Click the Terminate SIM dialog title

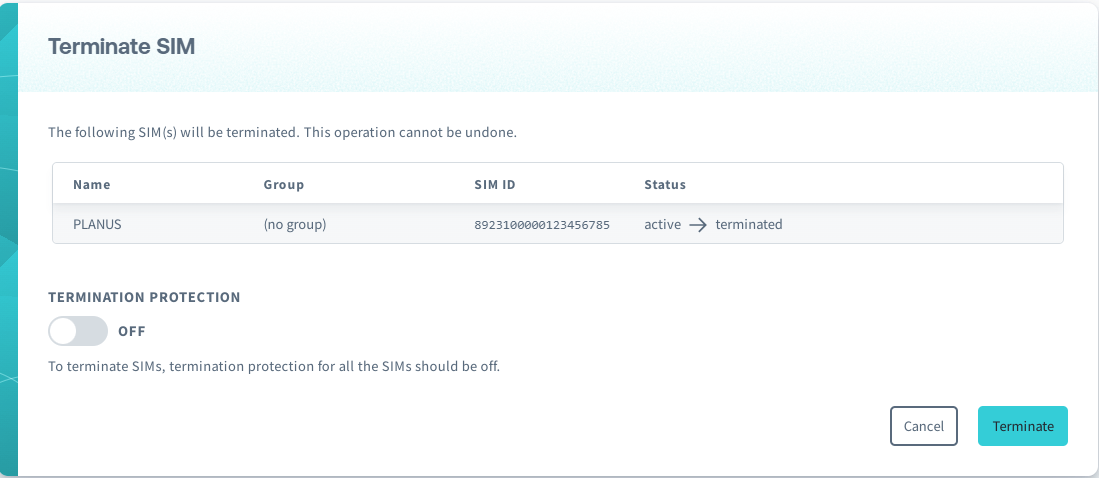pyautogui.click(x=122, y=47)
